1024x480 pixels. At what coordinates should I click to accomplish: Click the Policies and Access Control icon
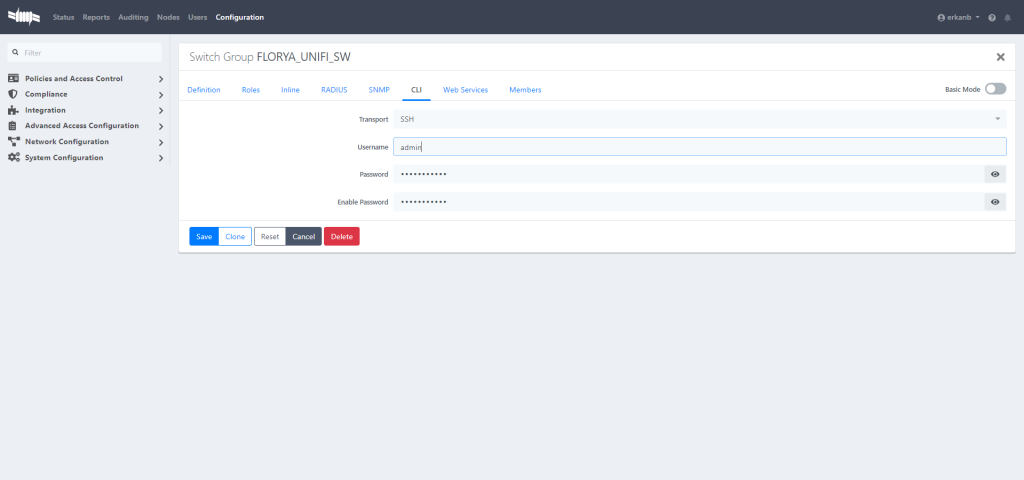13,78
